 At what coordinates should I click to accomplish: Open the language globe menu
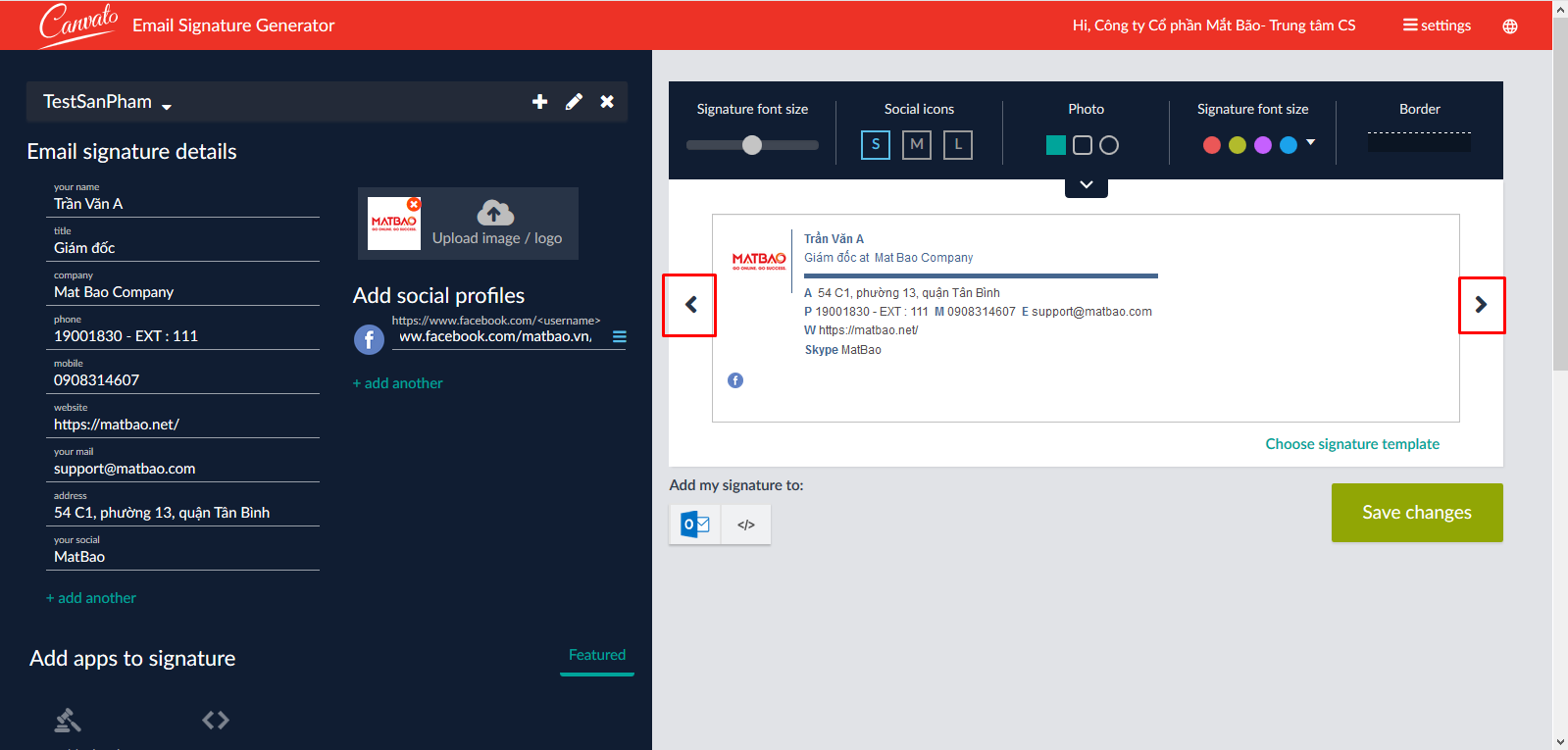point(1510,26)
